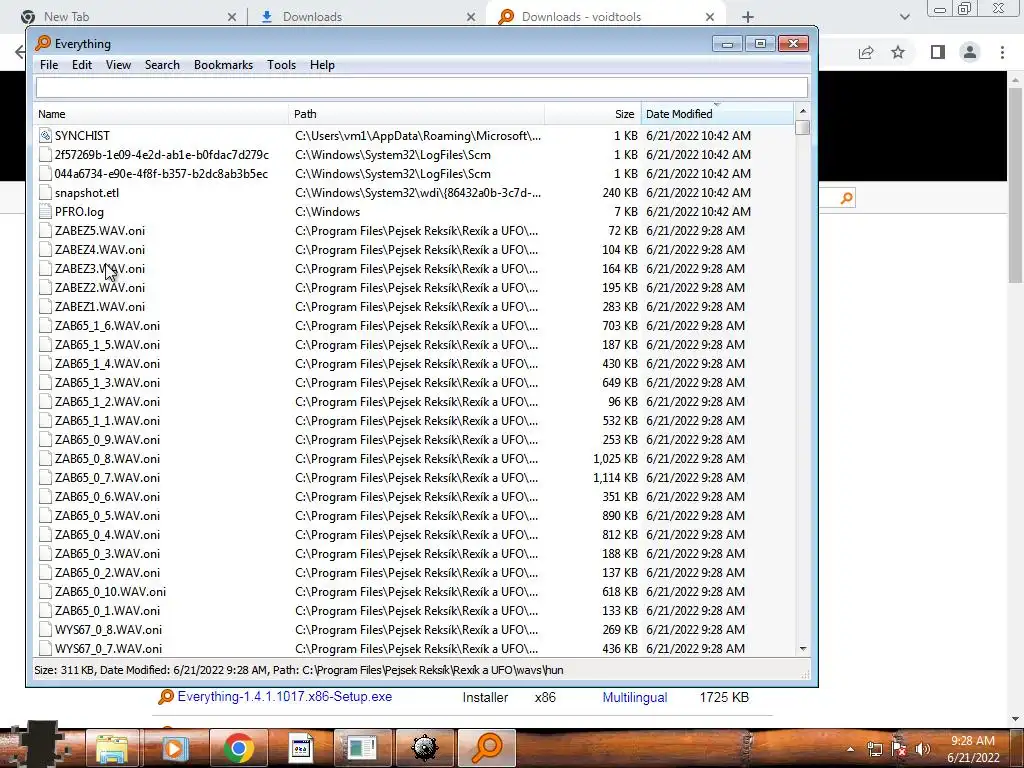The width and height of the screenshot is (1024, 768).
Task: Click the Start button on the taskbar
Action: tap(40, 744)
